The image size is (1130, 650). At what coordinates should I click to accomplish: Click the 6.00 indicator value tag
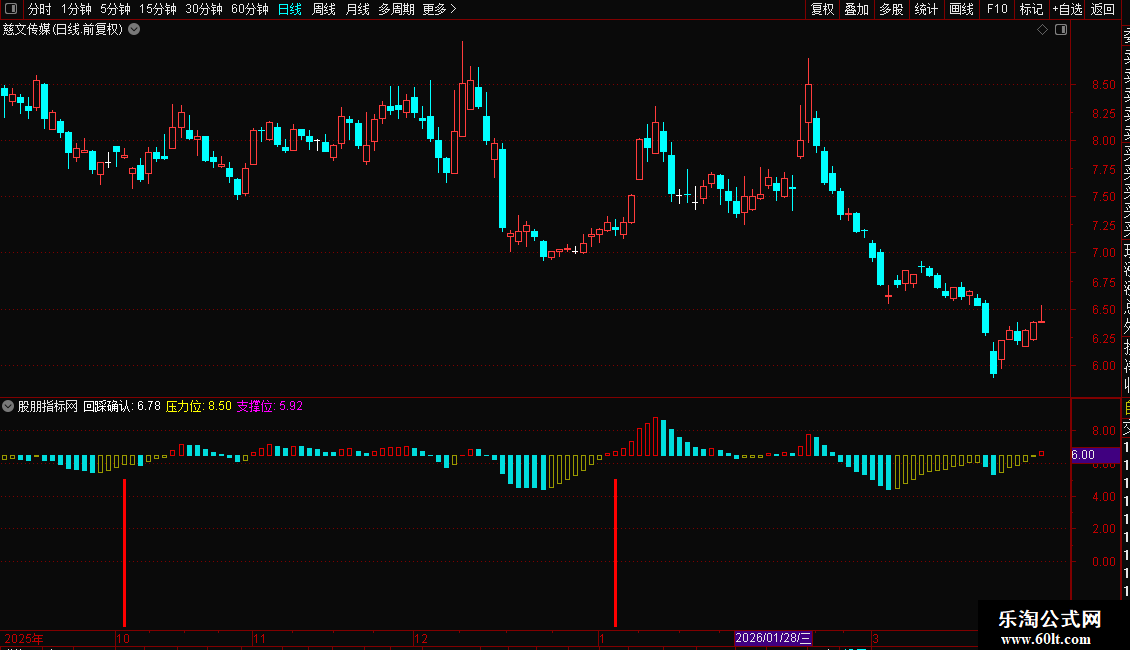(x=1095, y=455)
